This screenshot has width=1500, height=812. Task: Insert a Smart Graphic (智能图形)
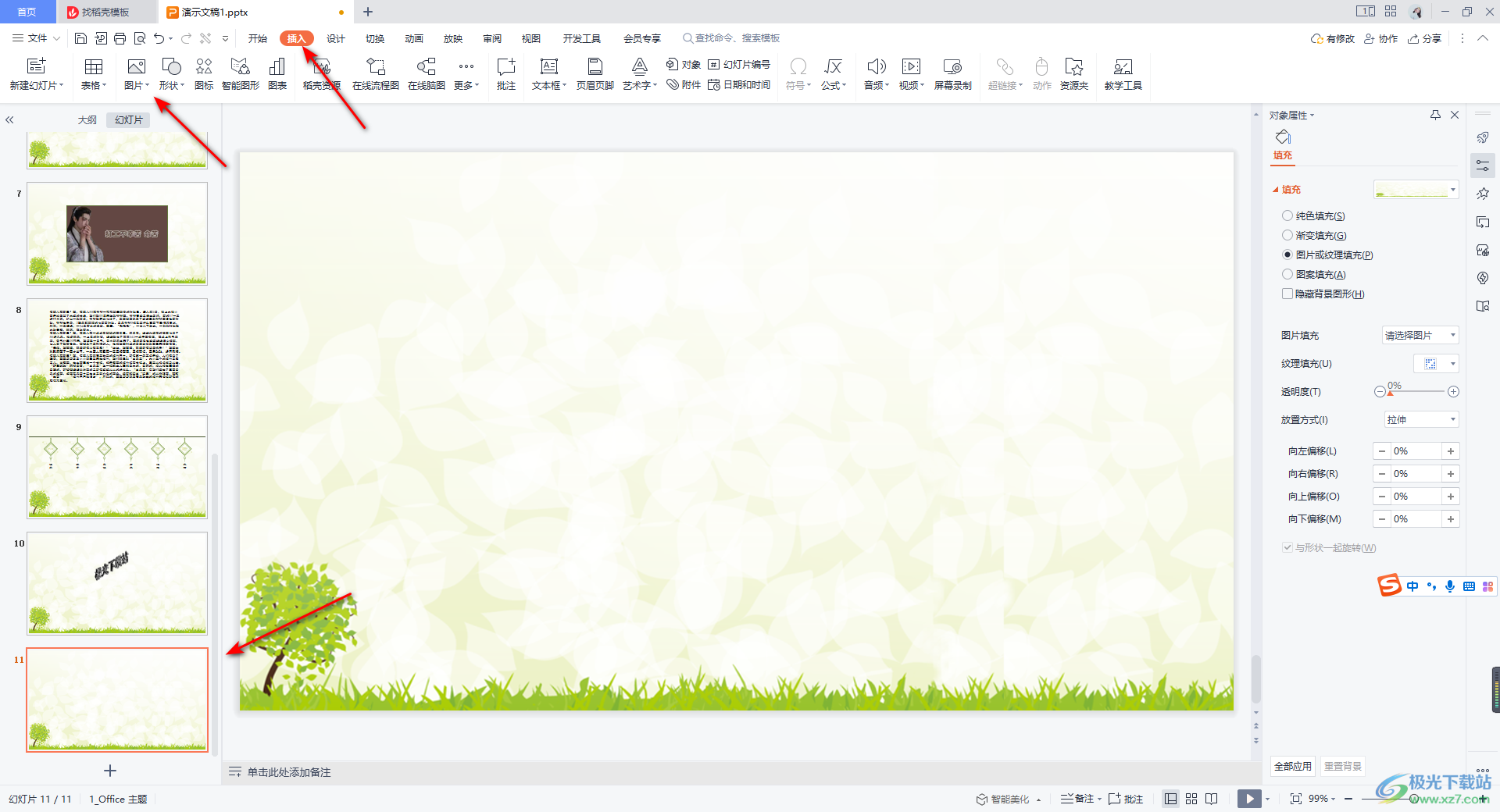(x=241, y=74)
